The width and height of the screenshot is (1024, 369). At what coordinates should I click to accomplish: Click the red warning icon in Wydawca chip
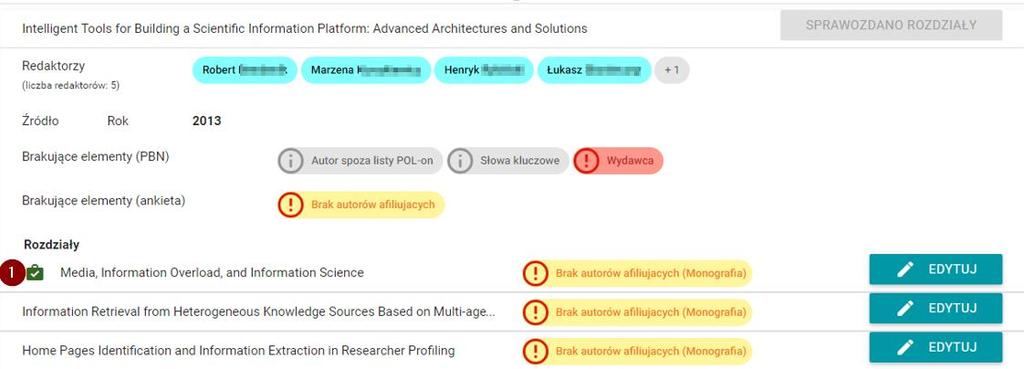pyautogui.click(x=586, y=161)
